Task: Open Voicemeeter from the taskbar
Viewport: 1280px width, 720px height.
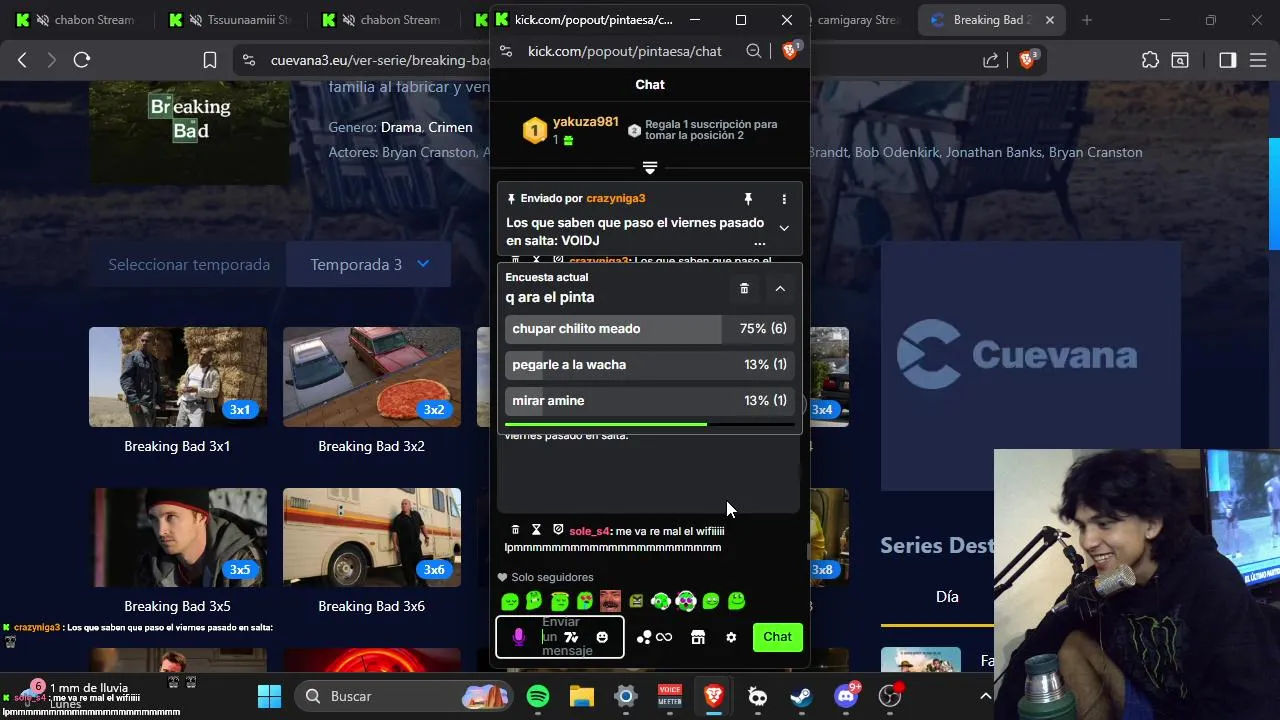Action: click(670, 696)
